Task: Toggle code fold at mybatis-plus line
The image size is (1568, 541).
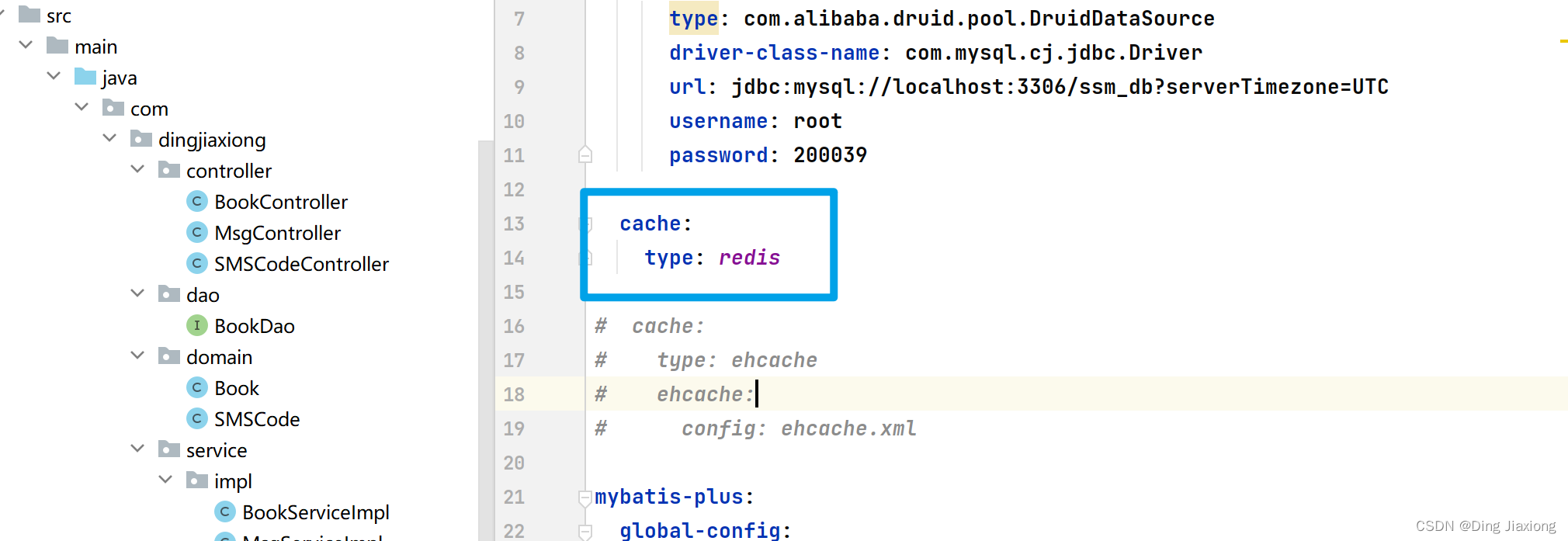Action: point(585,498)
